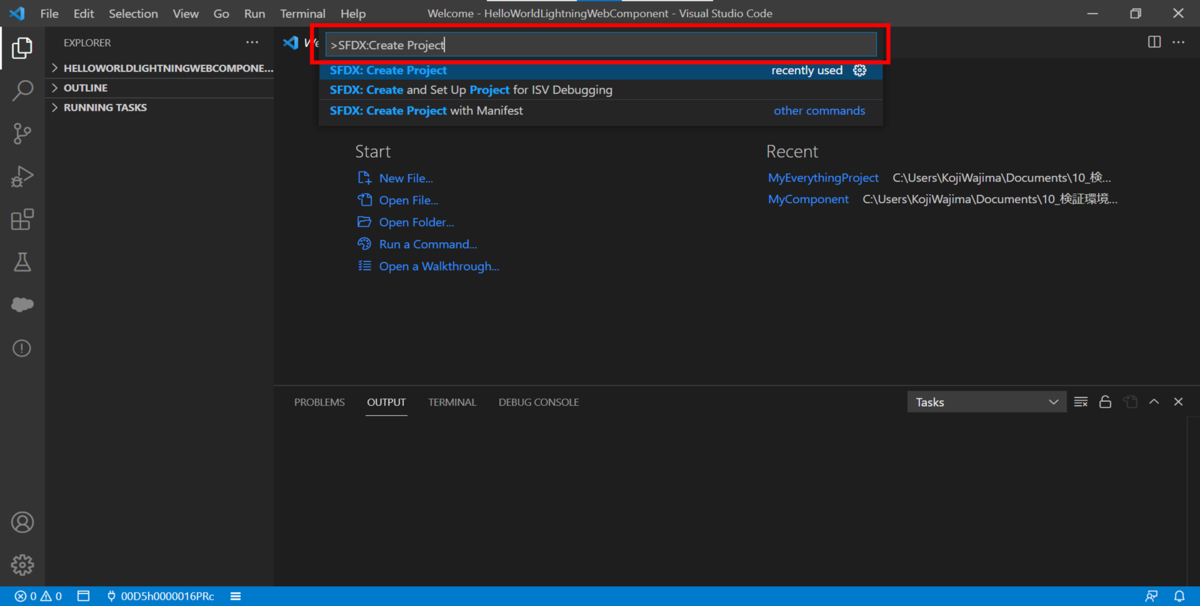This screenshot has width=1200, height=606.
Task: Open the Run and Debug view
Action: (x=22, y=177)
